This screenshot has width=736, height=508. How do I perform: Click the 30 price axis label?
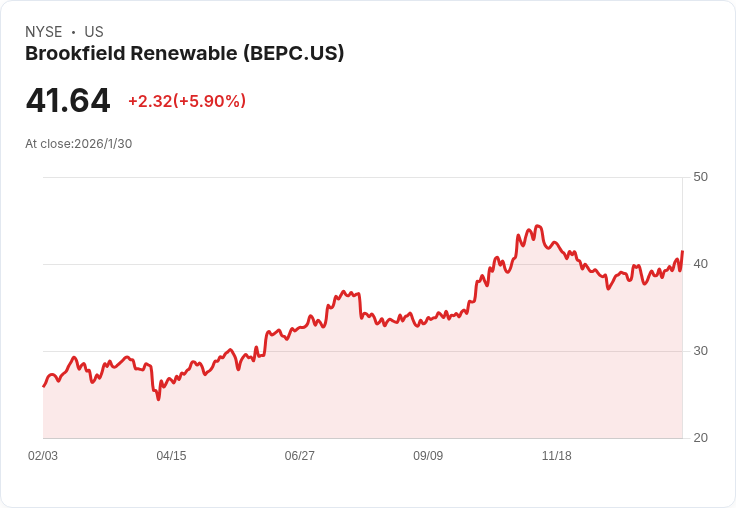click(700, 351)
